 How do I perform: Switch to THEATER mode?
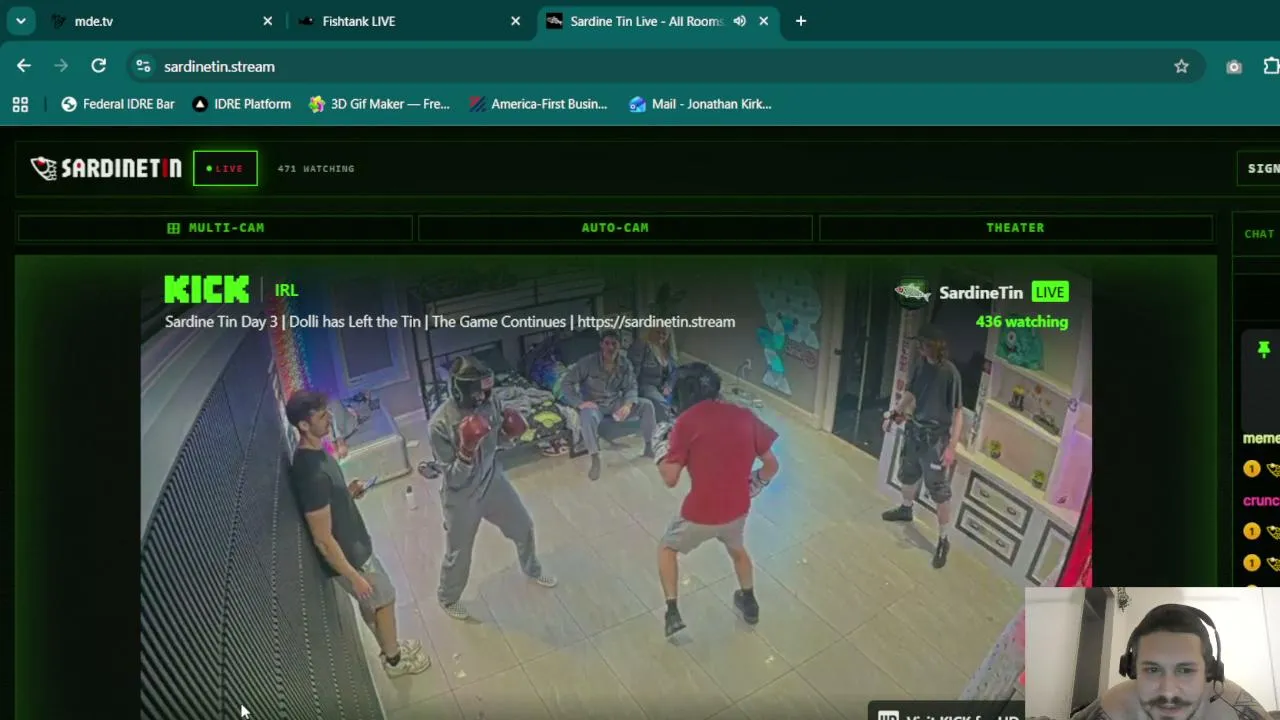click(1015, 228)
